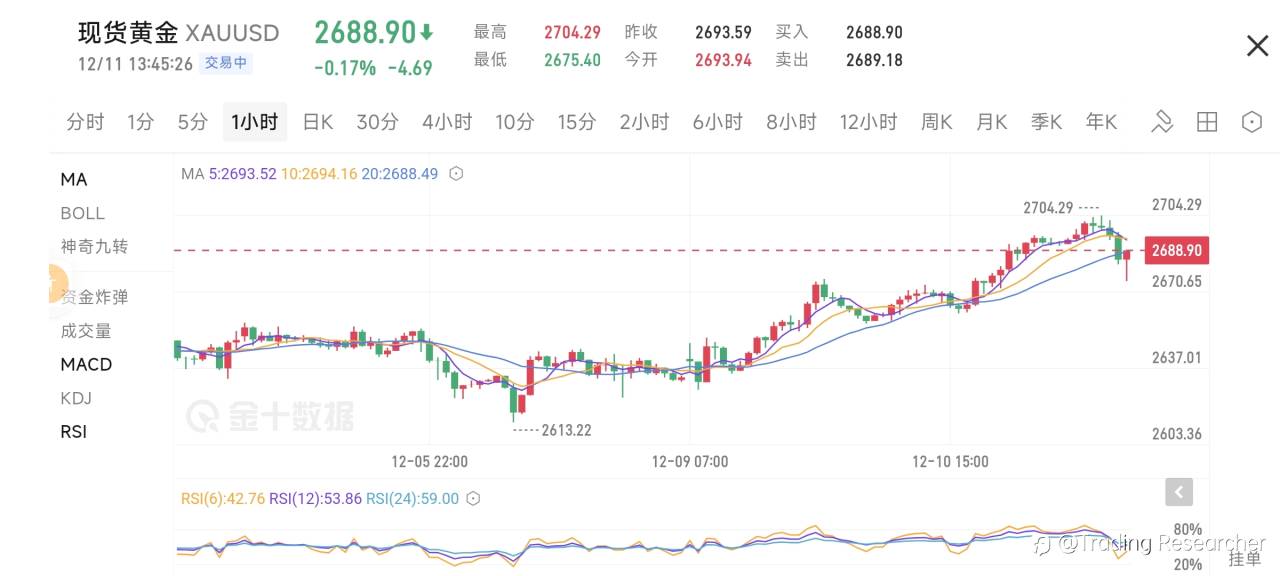Open MA indicator settings hexagon icon
The width and height of the screenshot is (1280, 576).
click(456, 174)
